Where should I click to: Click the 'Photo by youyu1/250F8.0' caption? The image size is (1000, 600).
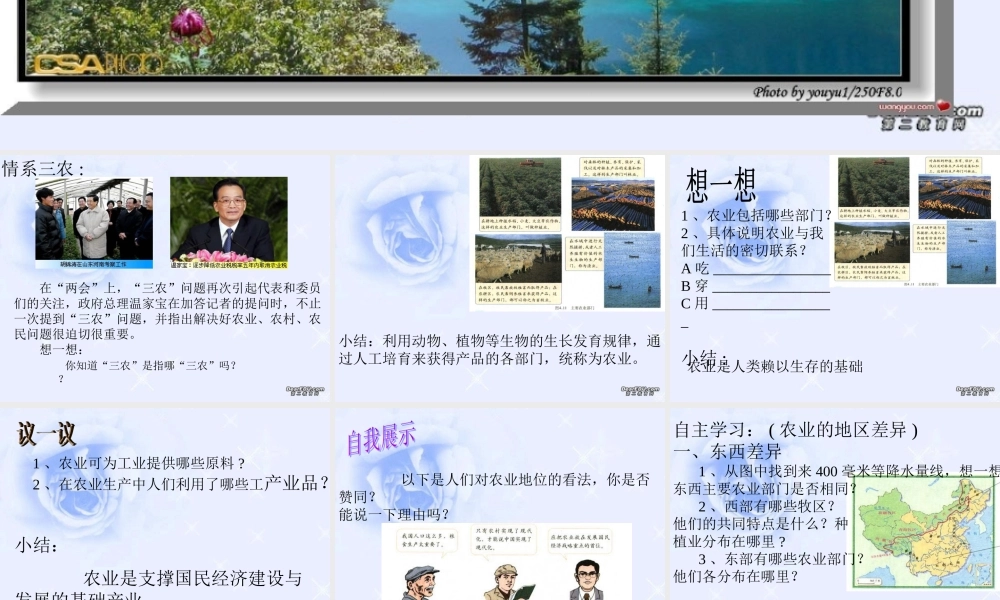[827, 92]
